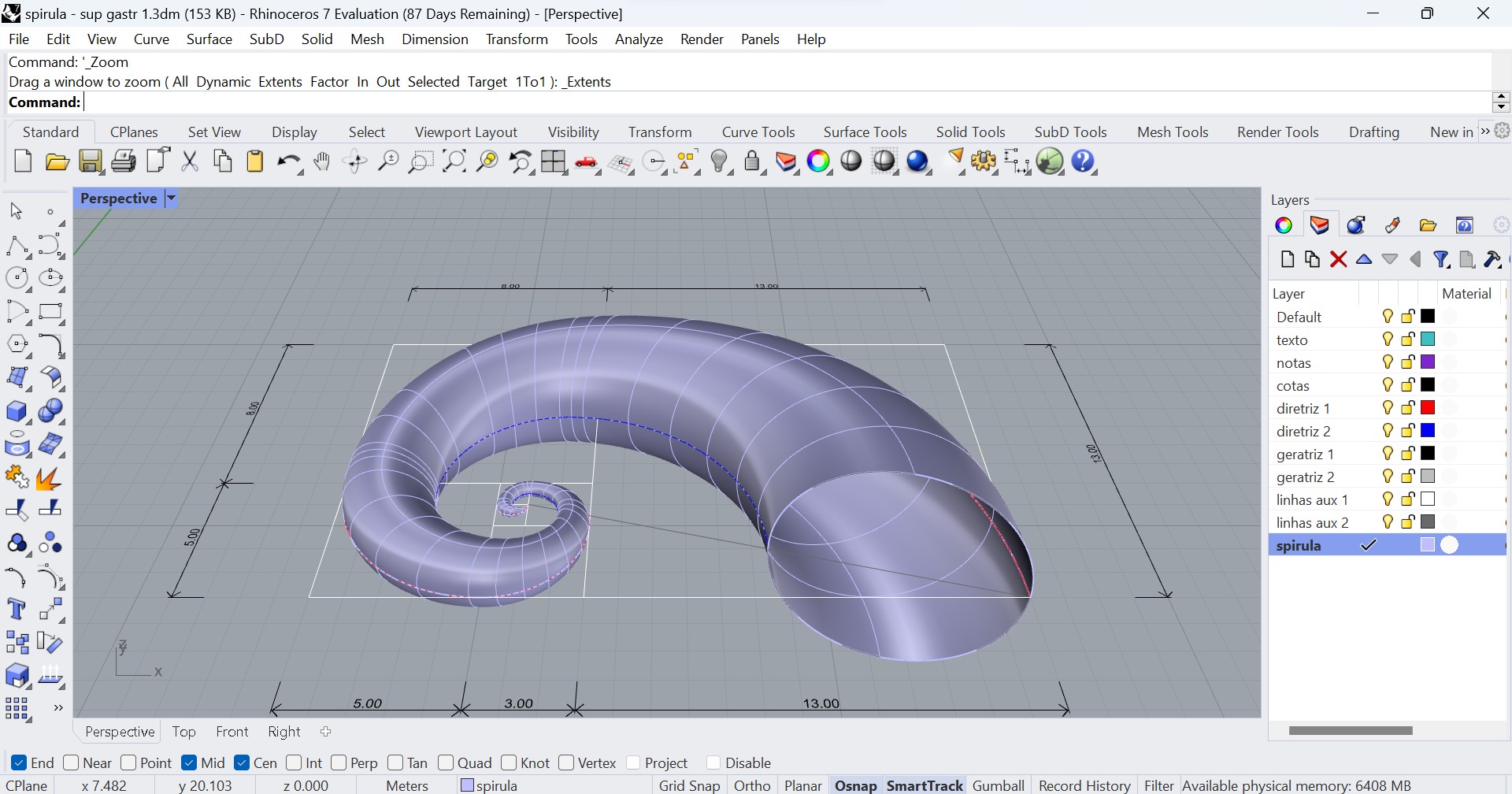Print using the printer icon
The height and width of the screenshot is (794, 1512).
[x=124, y=161]
